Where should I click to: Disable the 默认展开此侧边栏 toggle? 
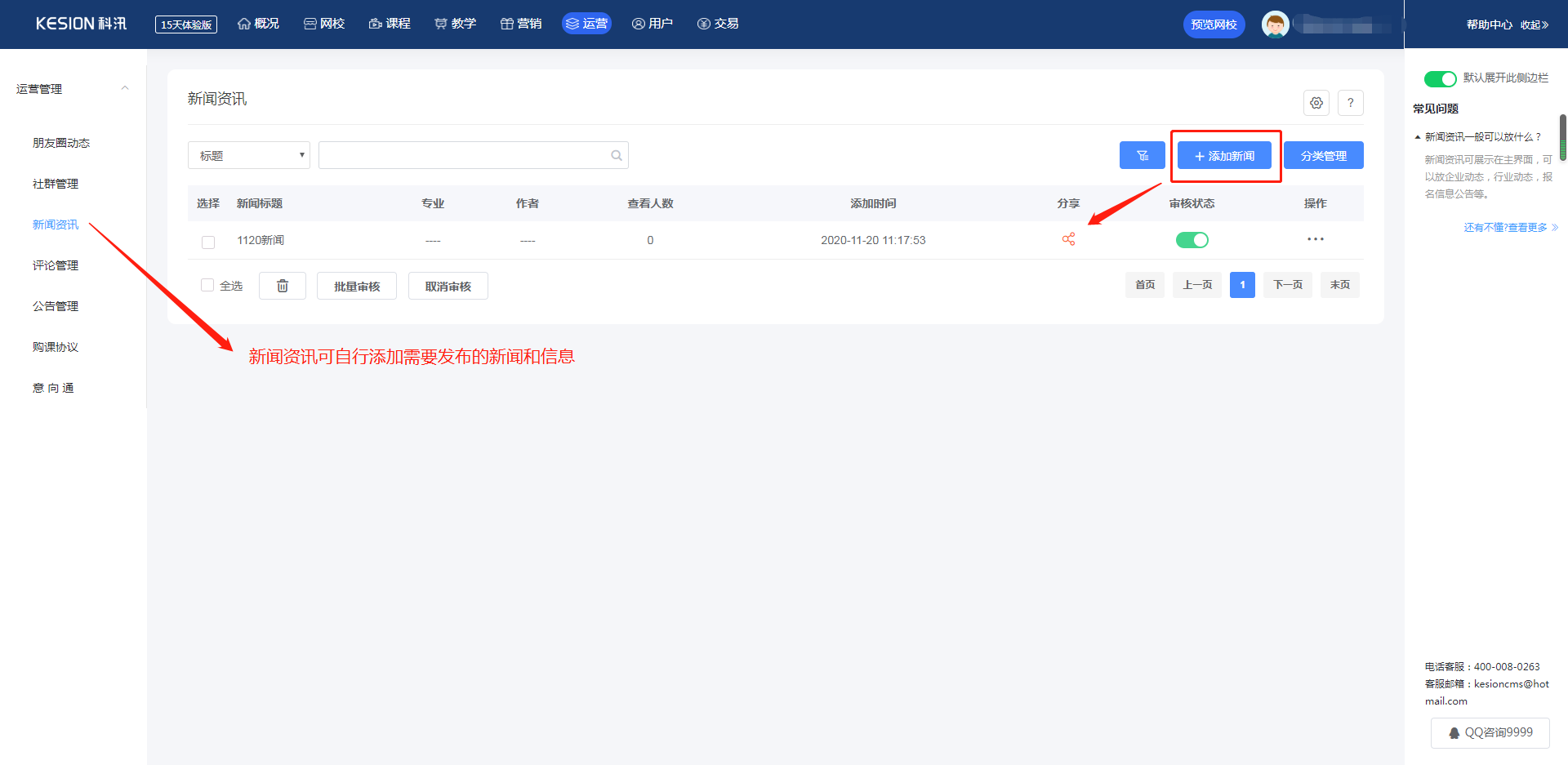point(1440,78)
